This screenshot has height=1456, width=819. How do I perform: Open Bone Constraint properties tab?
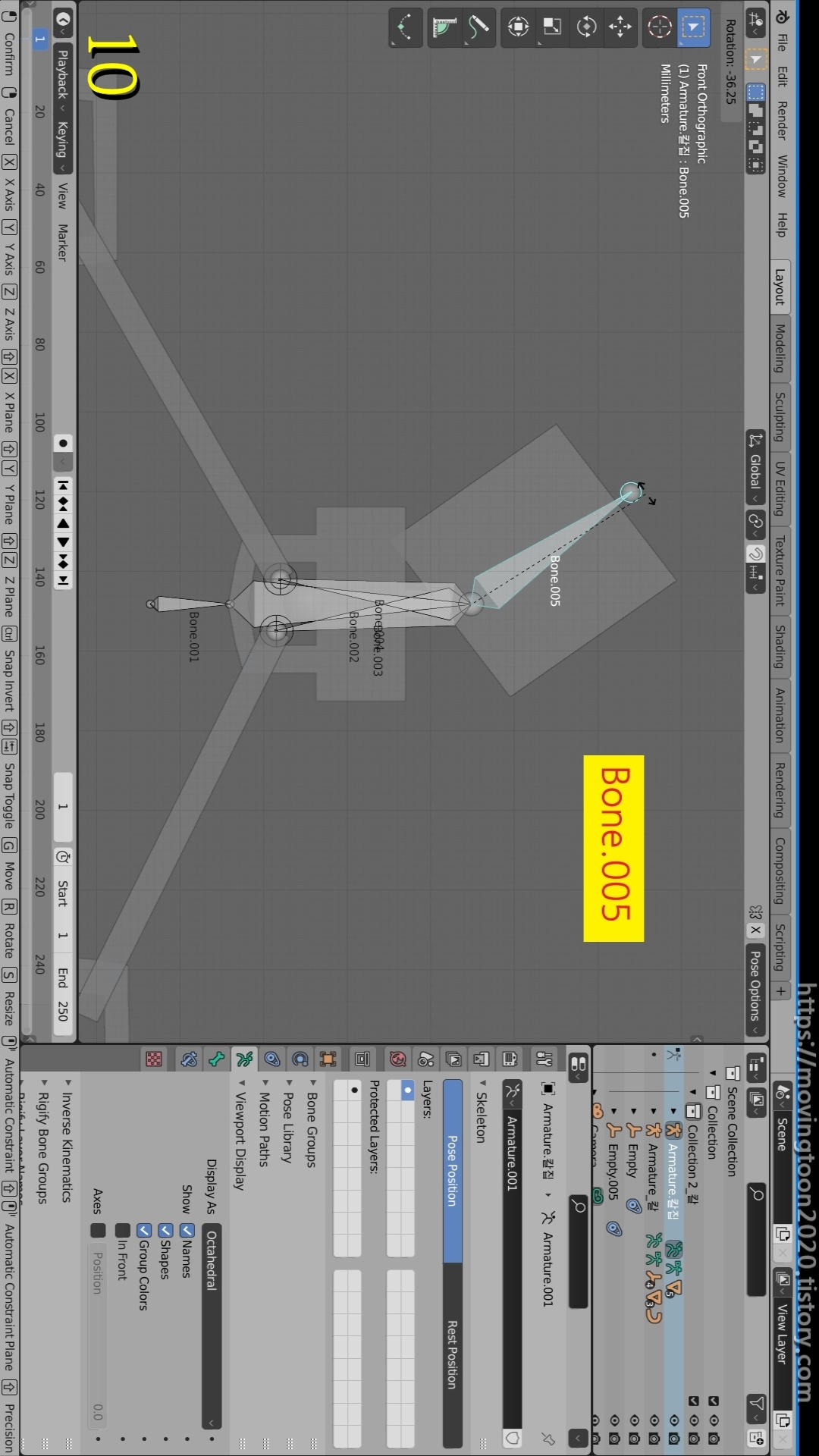pos(189,1059)
